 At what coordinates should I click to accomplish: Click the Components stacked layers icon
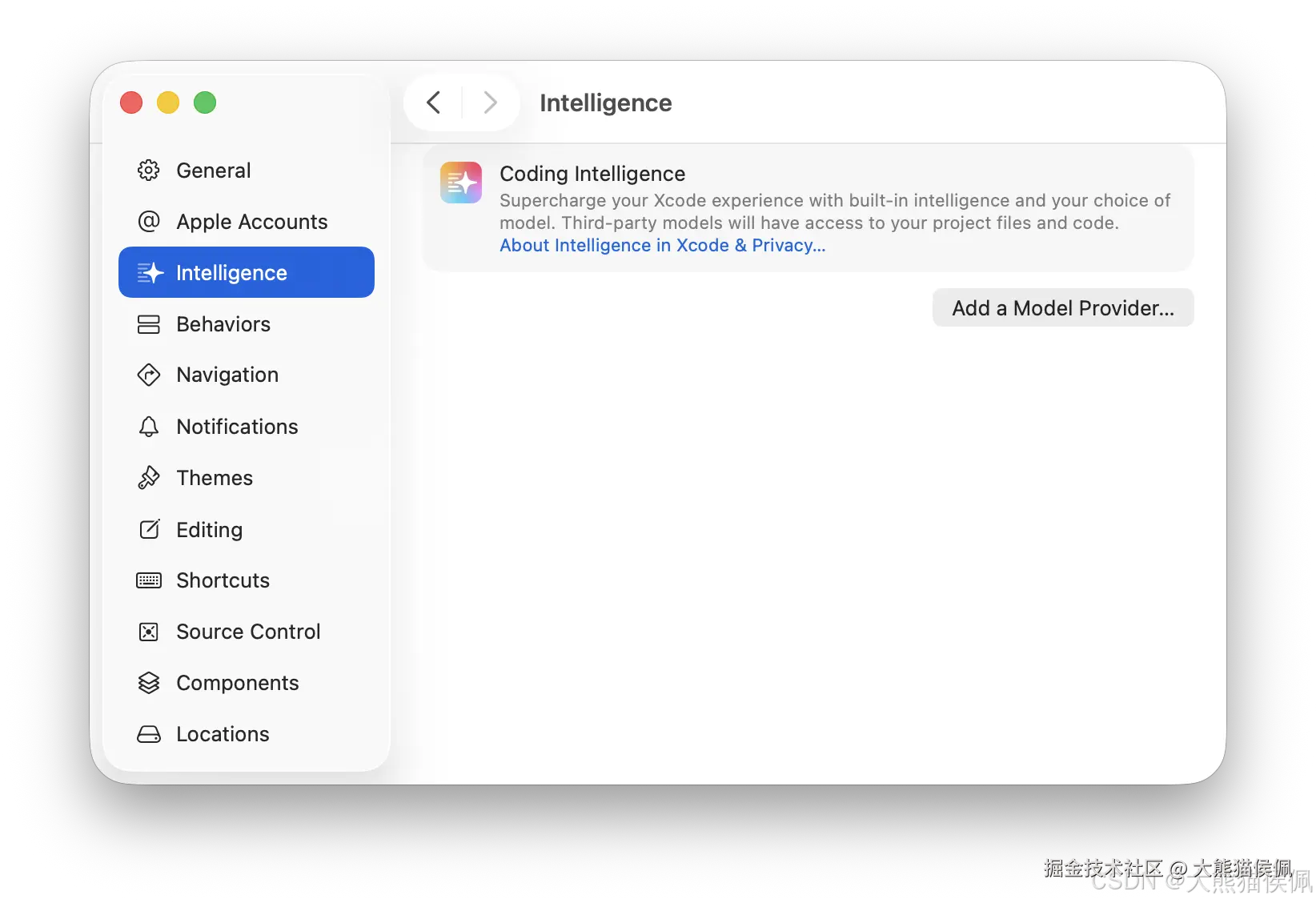coord(149,683)
